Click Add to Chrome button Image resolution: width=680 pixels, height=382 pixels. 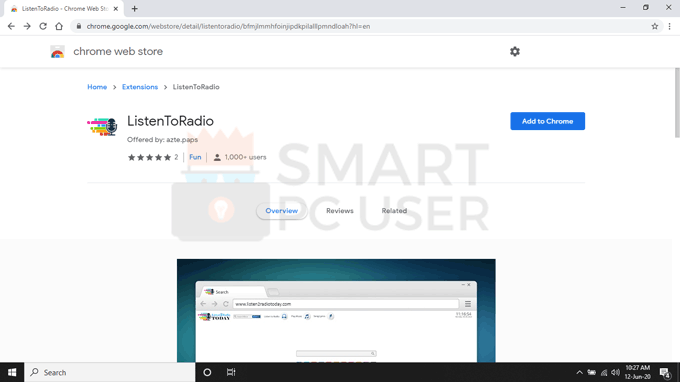[547, 121]
